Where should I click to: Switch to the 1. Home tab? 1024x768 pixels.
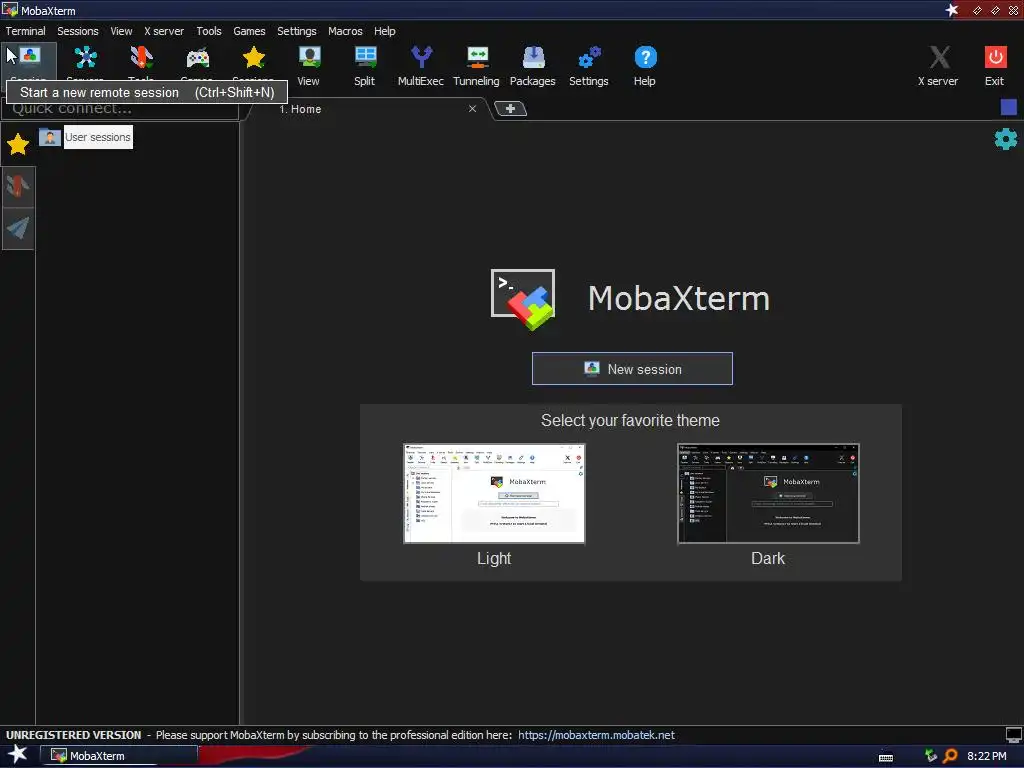click(369, 109)
